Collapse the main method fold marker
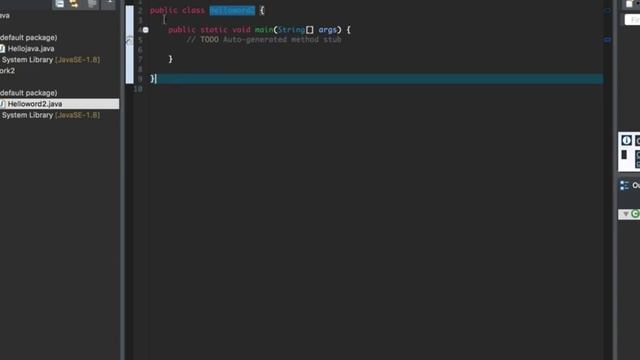 [146, 30]
